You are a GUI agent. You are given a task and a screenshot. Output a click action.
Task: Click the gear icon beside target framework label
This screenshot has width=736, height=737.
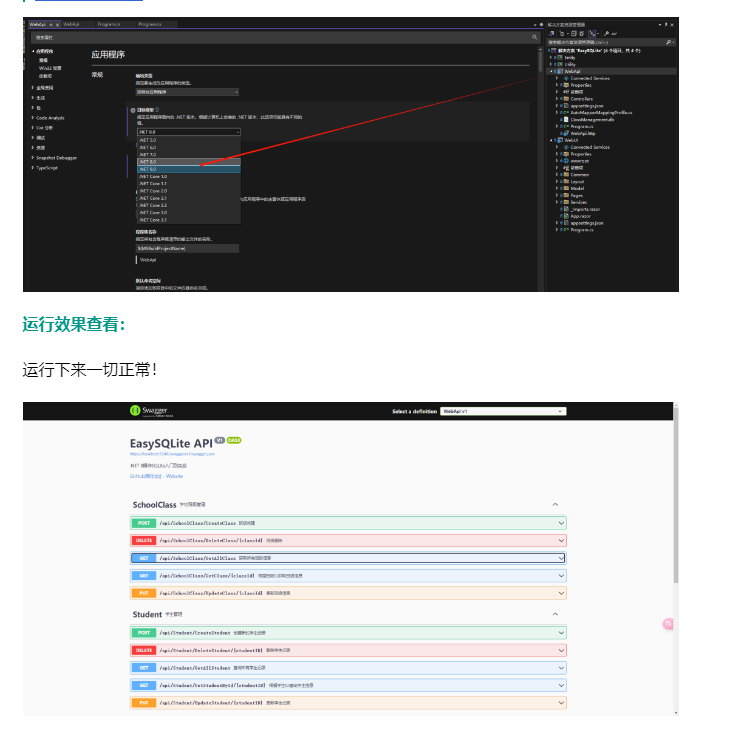click(x=133, y=110)
